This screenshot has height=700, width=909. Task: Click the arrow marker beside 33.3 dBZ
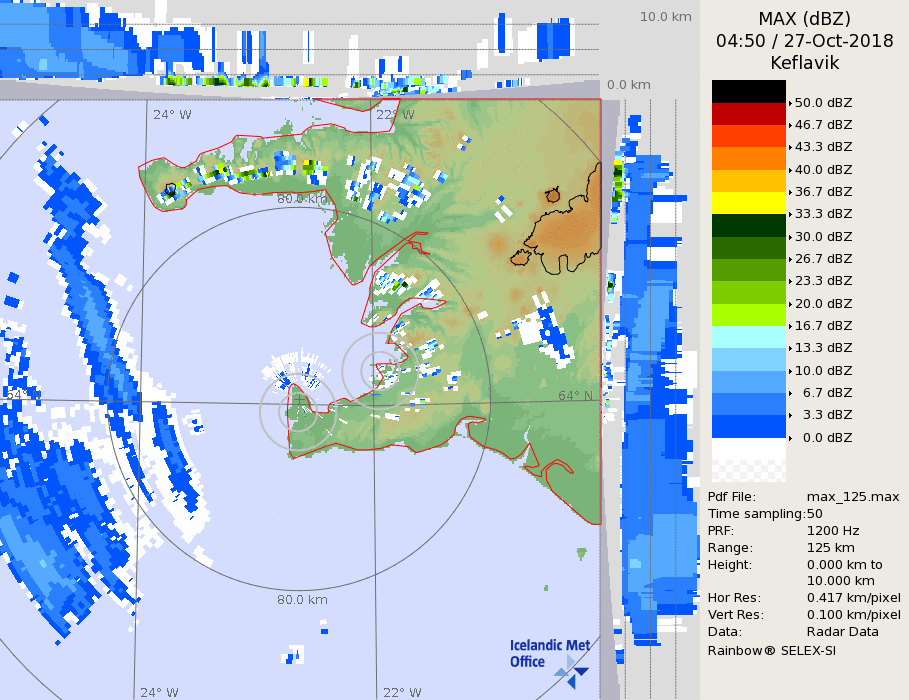coord(790,215)
